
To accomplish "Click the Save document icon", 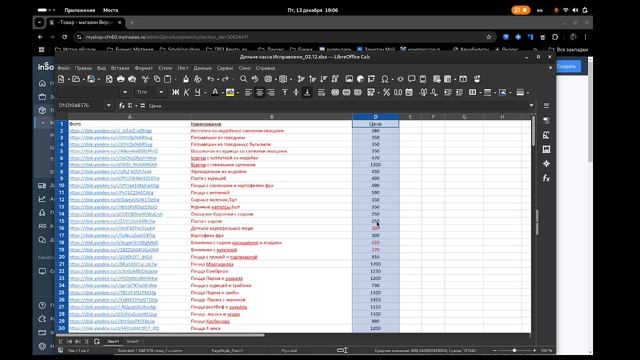I will click(x=91, y=79).
